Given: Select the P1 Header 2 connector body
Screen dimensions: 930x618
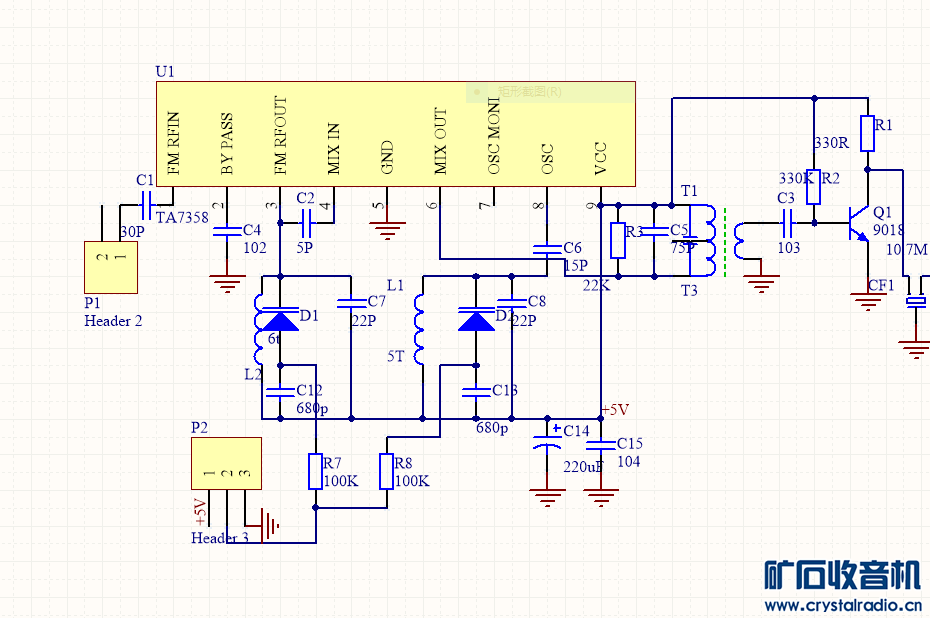Looking at the screenshot, I should (111, 267).
